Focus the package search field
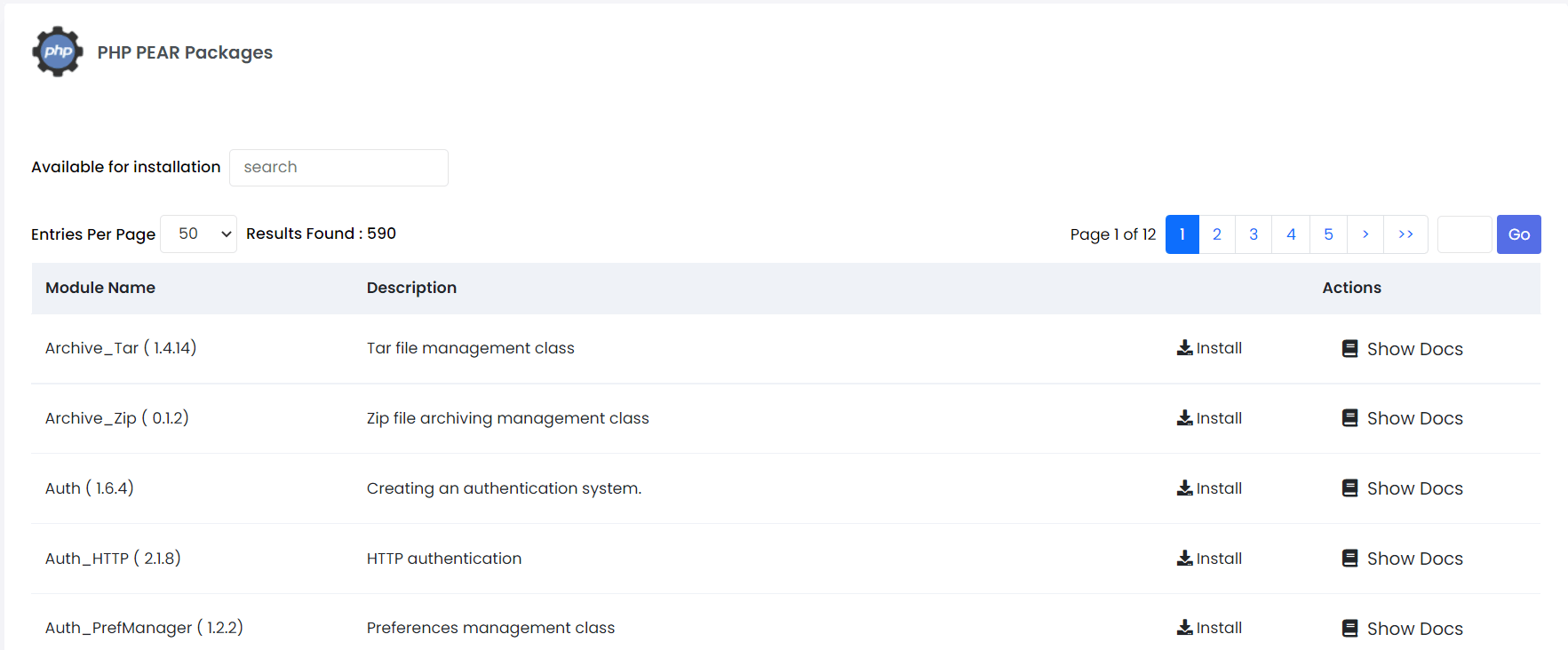Screen dimensions: 1568x650 pyautogui.click(x=338, y=168)
